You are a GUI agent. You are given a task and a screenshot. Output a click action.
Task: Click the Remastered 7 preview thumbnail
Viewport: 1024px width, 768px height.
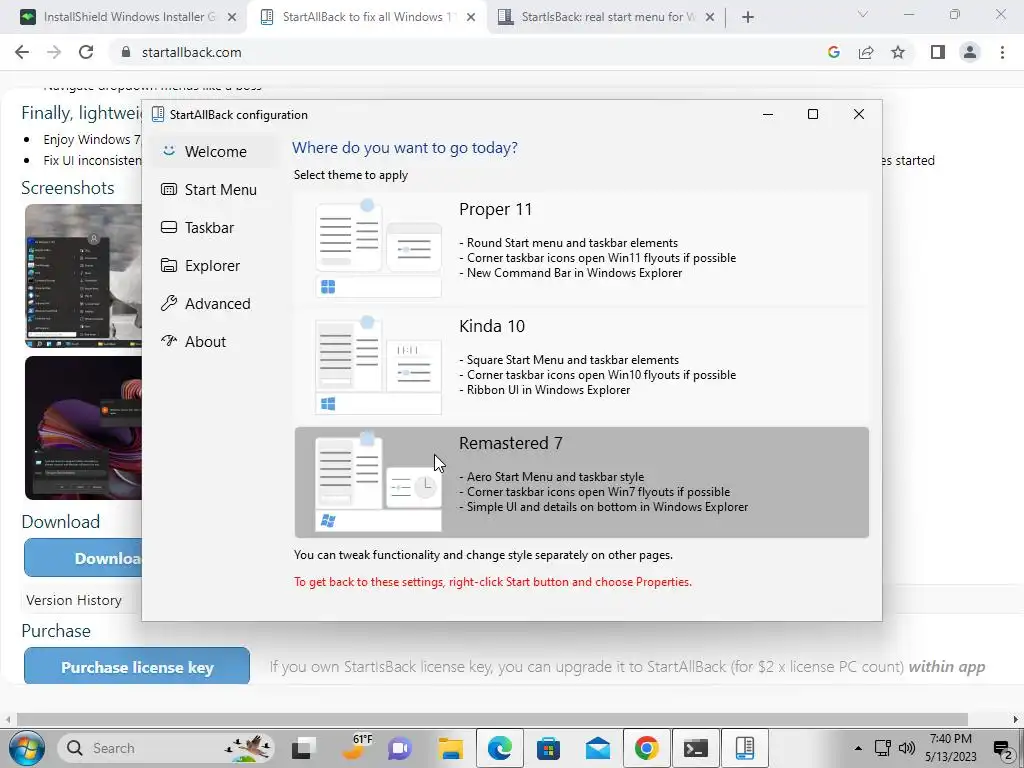point(378,483)
